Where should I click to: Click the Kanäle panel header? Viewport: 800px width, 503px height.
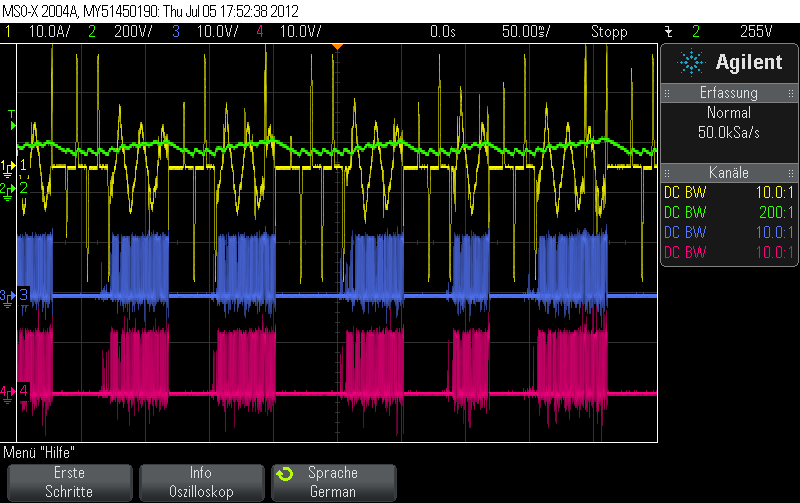tap(729, 172)
